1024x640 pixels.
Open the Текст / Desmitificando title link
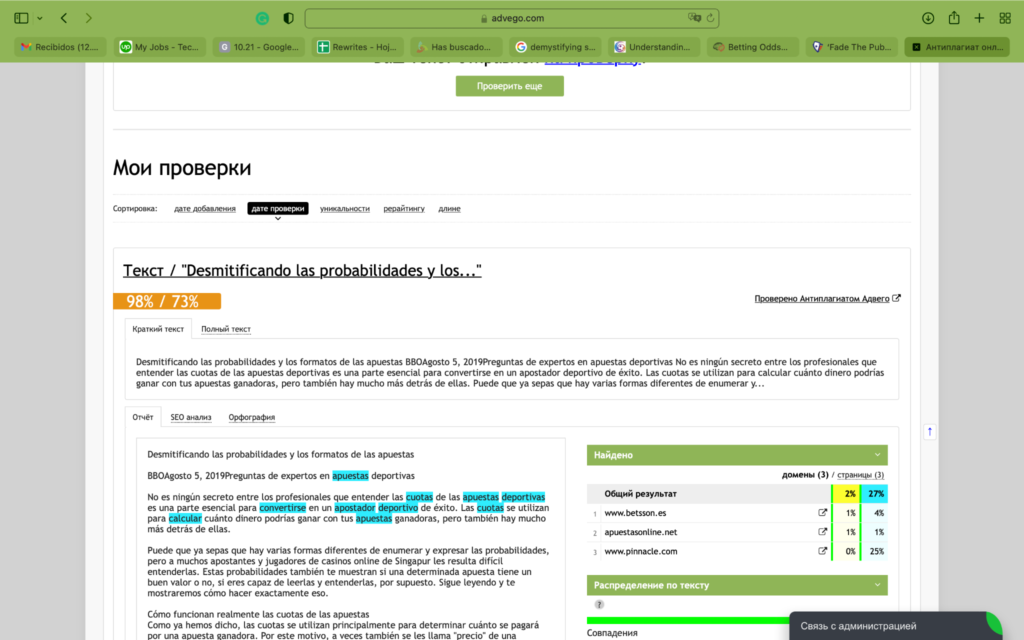302,270
